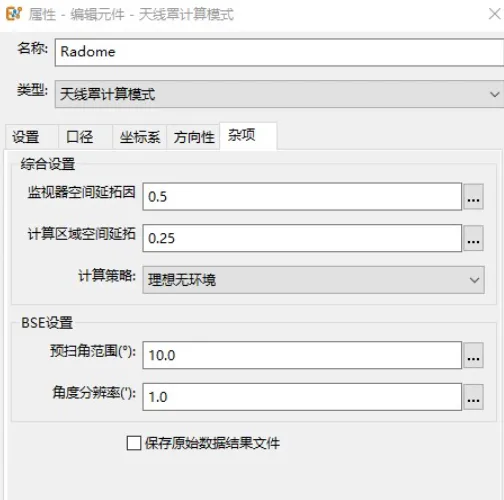The width and height of the screenshot is (504, 500).
Task: Select the 天线罩计算模式 type combo box
Action: [279, 94]
